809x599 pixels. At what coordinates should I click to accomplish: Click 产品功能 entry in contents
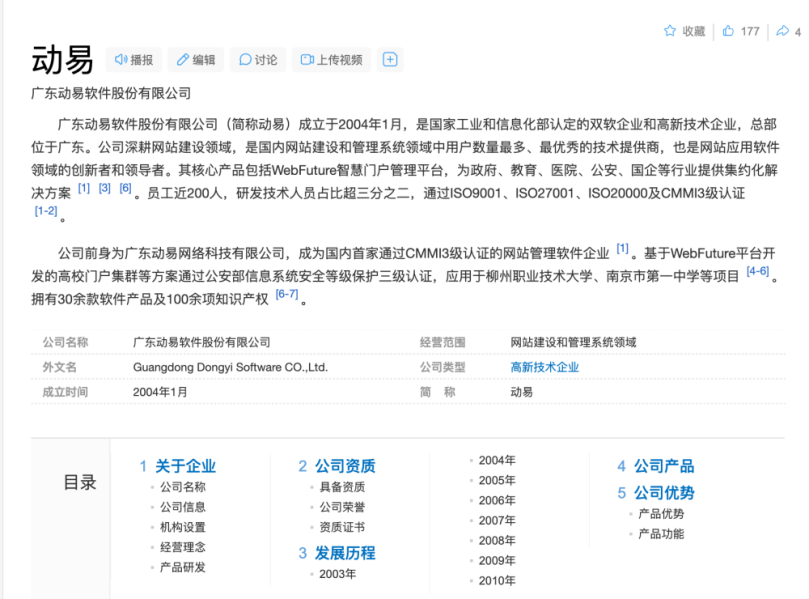point(661,534)
